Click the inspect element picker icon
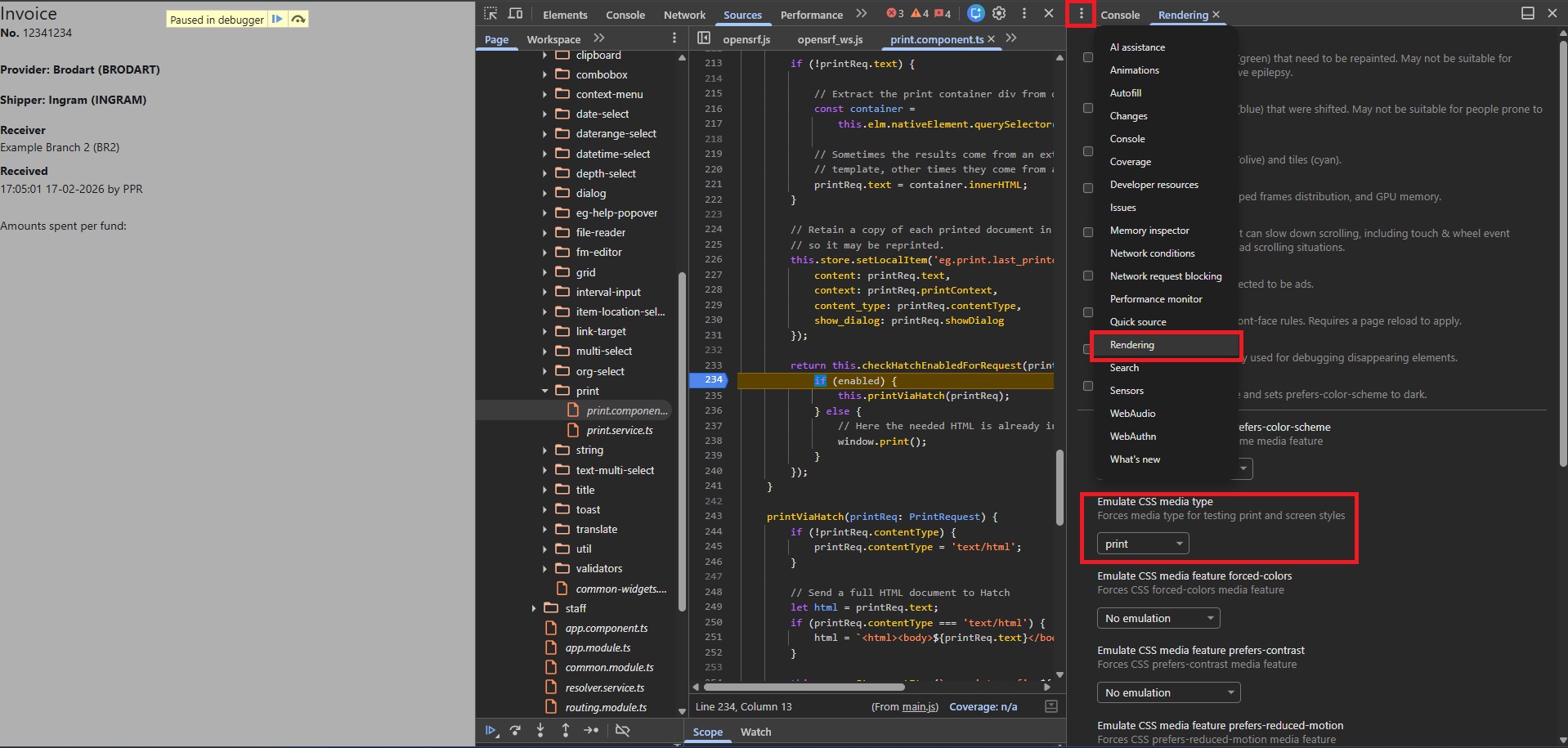 pos(491,14)
